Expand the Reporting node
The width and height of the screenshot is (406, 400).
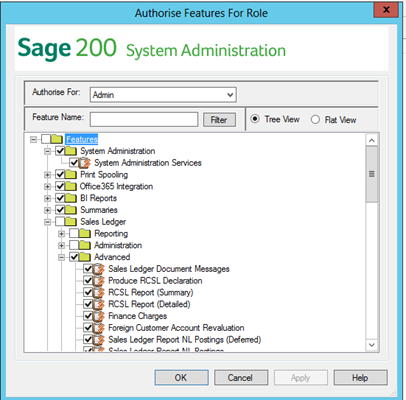coord(62,234)
